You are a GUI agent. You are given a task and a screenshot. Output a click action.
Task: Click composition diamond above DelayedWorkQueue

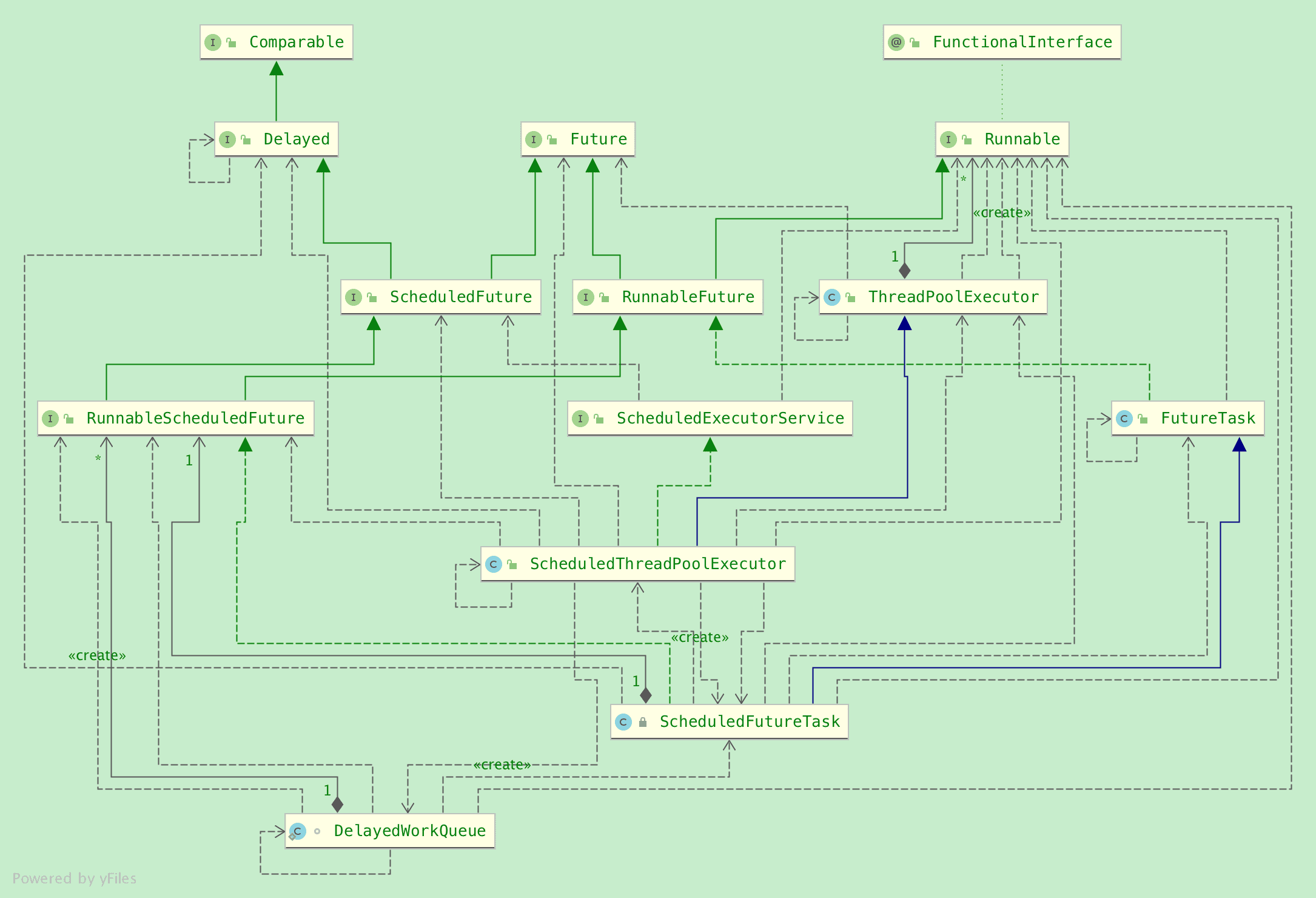(x=337, y=805)
